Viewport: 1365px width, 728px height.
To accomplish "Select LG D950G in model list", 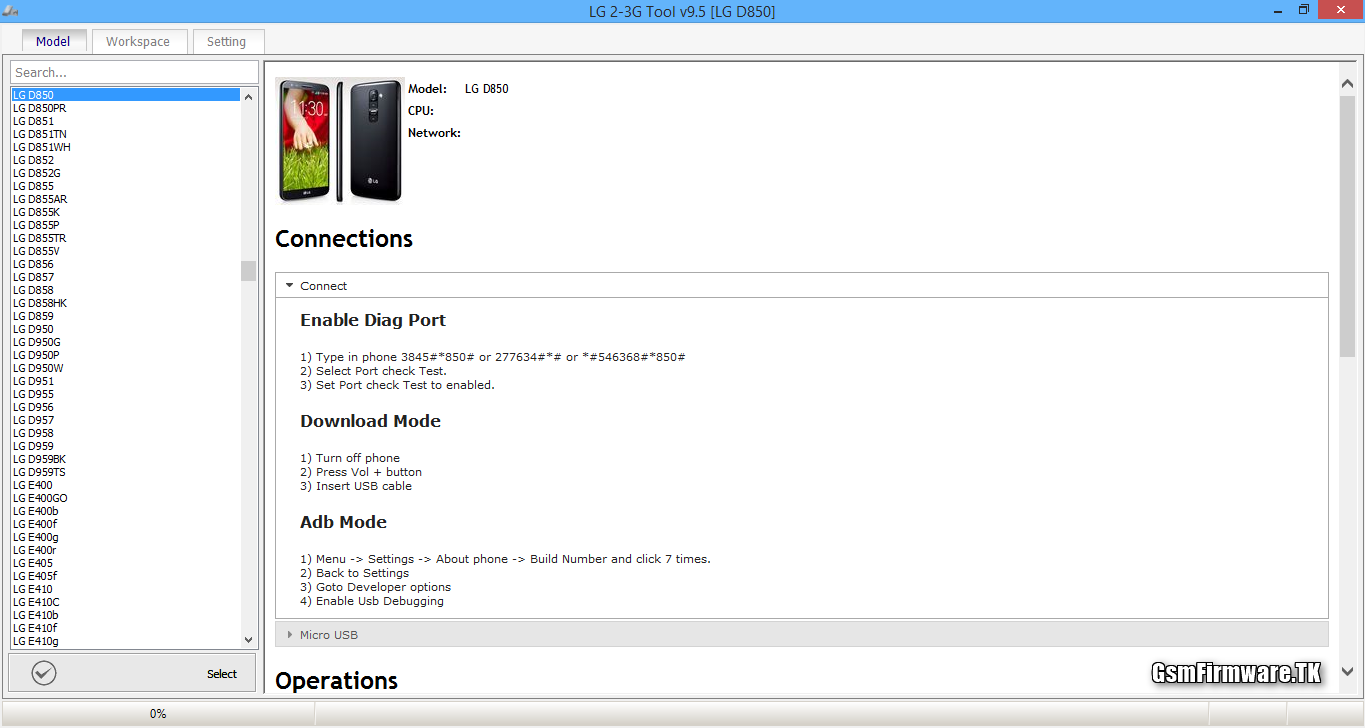I will (x=125, y=342).
